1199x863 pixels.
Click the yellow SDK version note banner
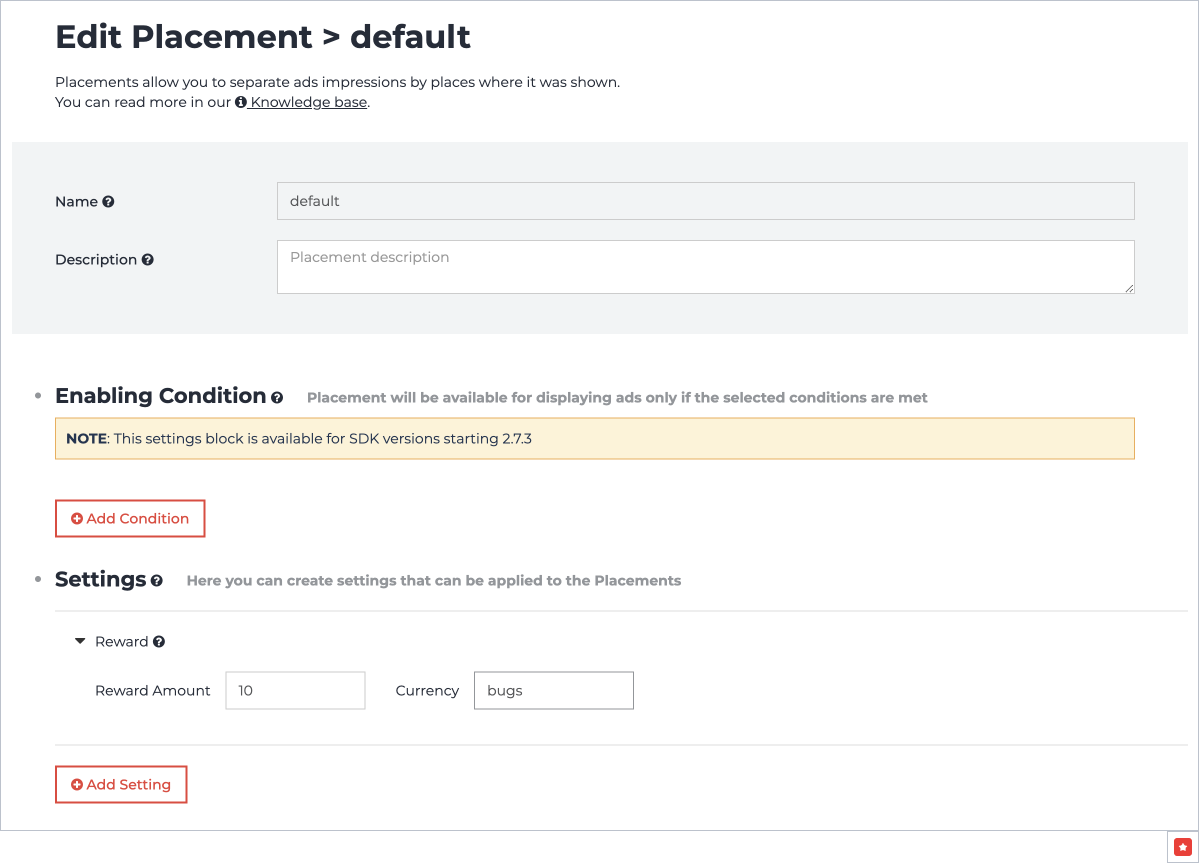594,439
